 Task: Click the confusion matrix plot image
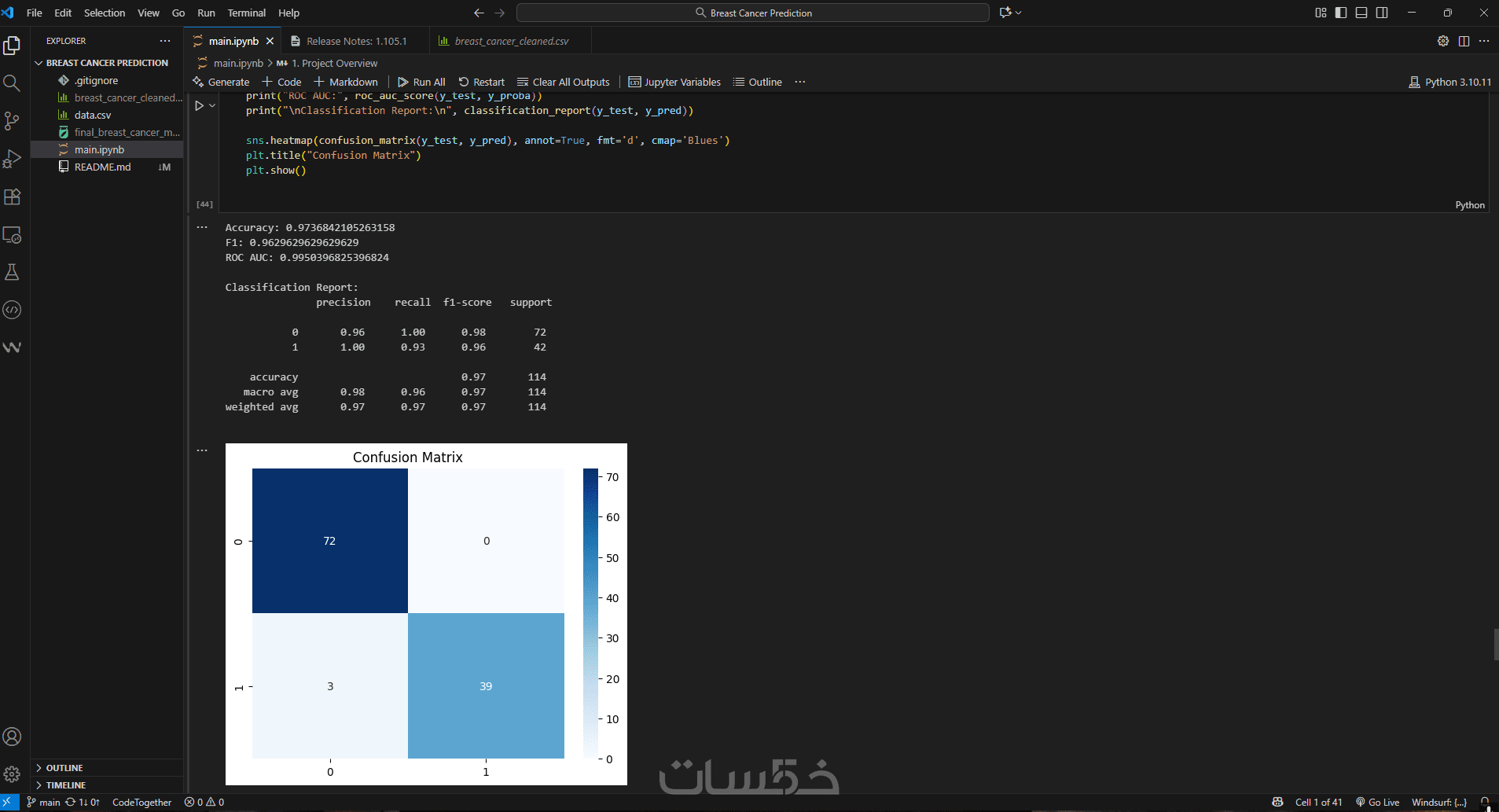point(426,614)
